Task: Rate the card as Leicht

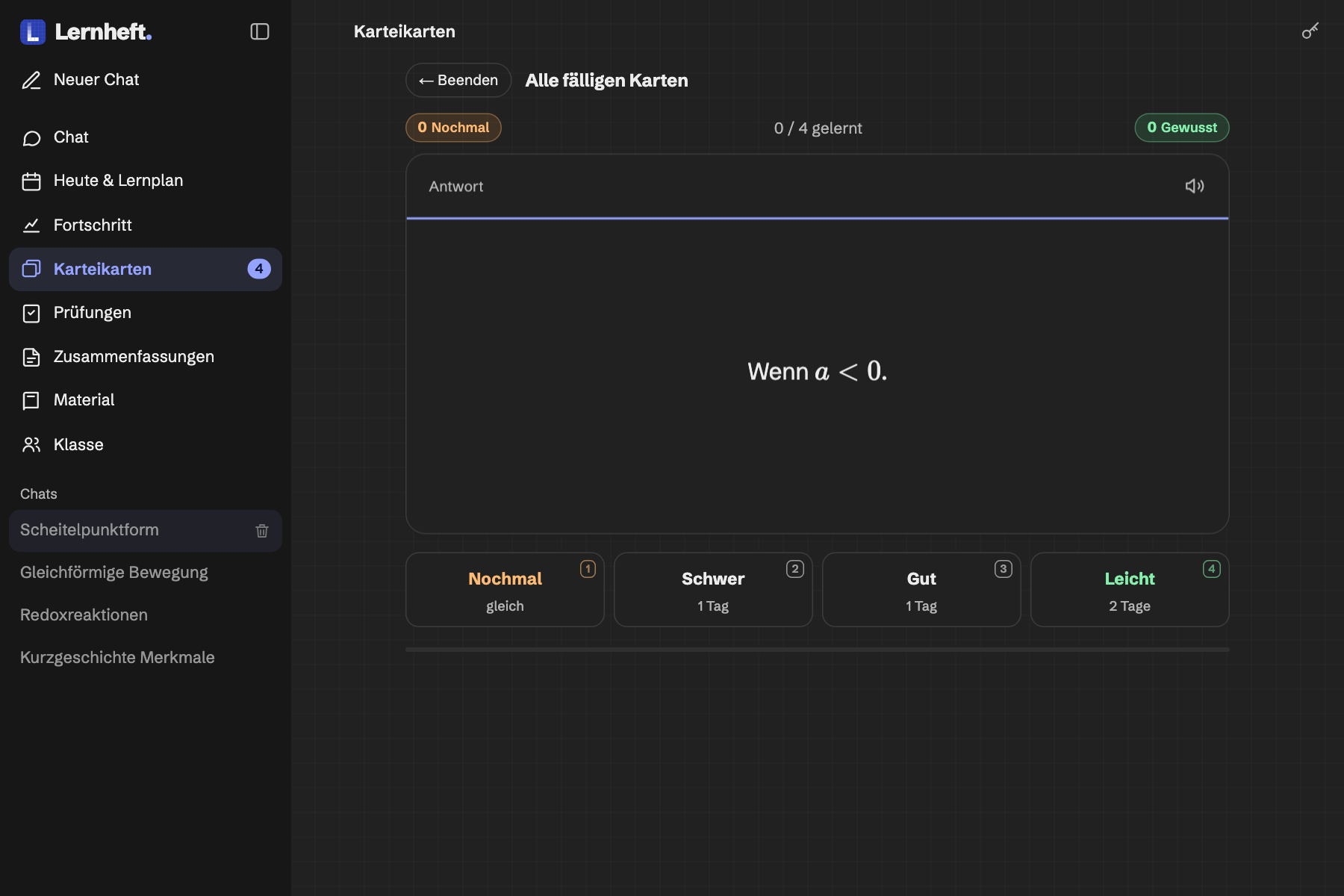Action: point(1130,590)
